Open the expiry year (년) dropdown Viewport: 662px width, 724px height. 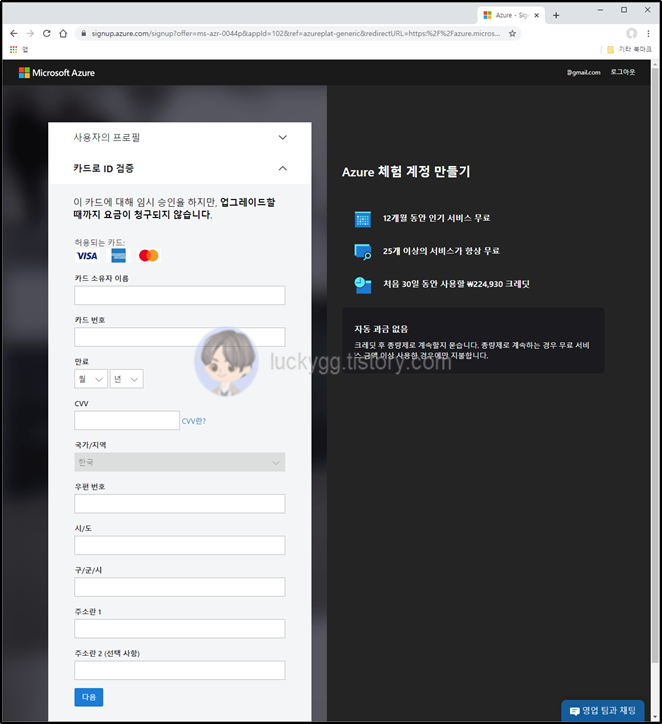pyautogui.click(x=126, y=379)
